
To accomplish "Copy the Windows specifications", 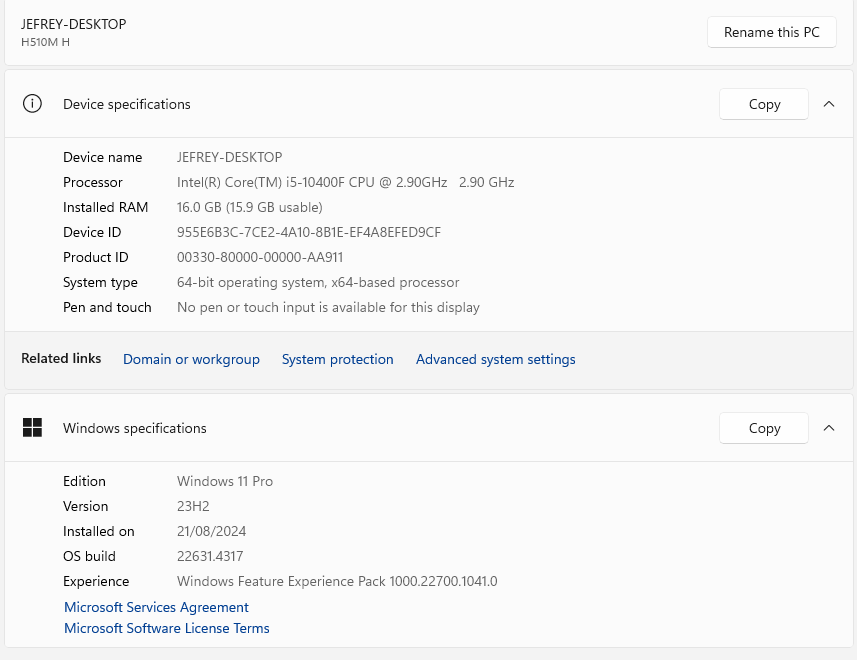I will coord(764,428).
